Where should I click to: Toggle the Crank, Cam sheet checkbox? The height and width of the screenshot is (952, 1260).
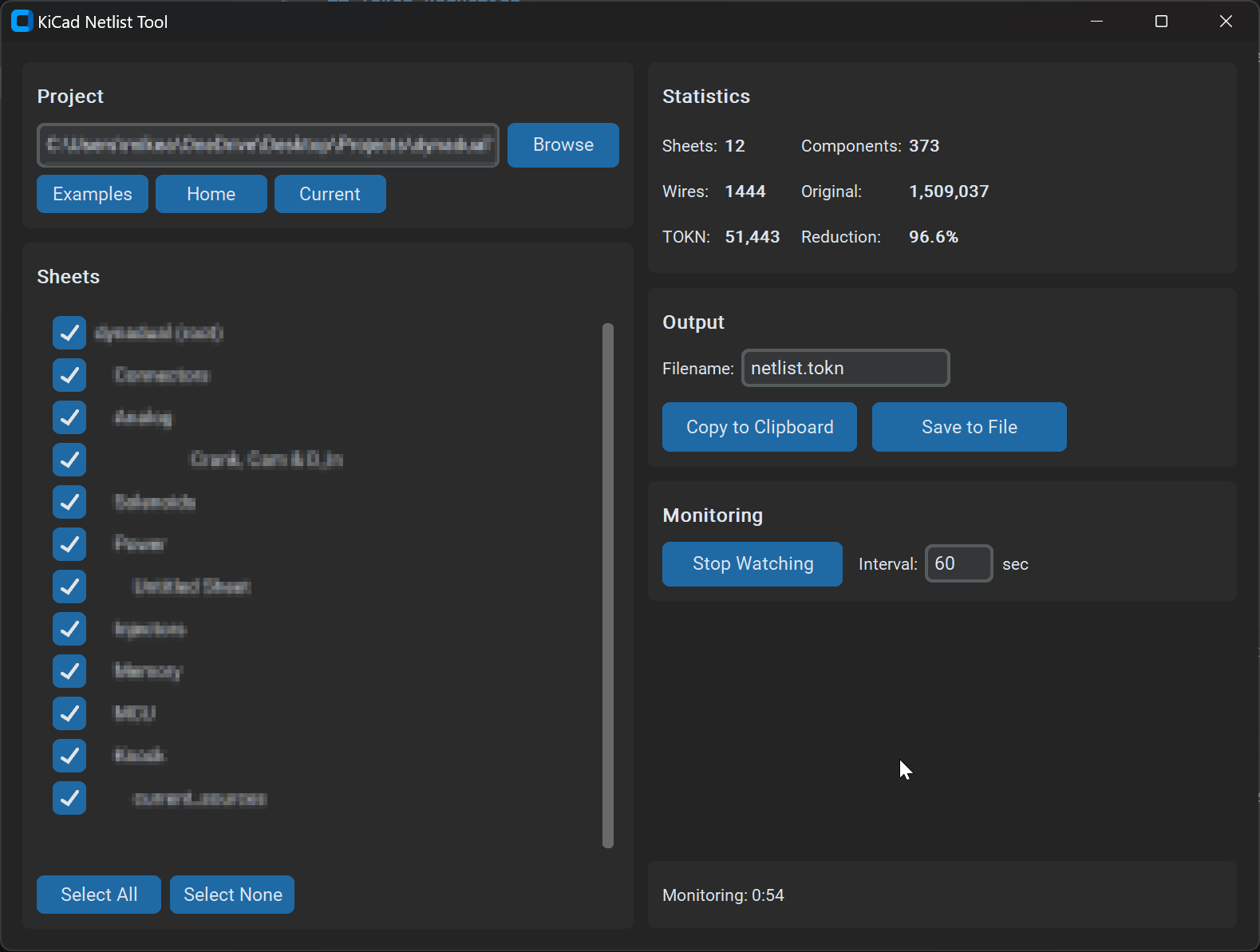tap(69, 460)
